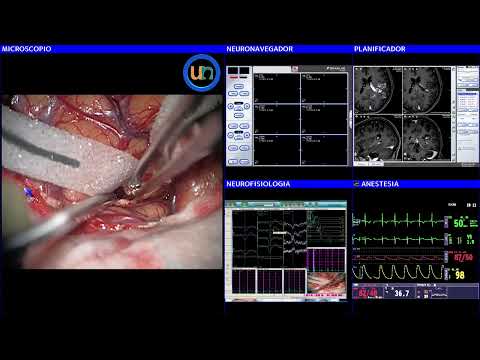Viewport: 480px width, 360px height.
Task: Click the small icon in neuronavigator top toolbar
Action: (x=295, y=69)
